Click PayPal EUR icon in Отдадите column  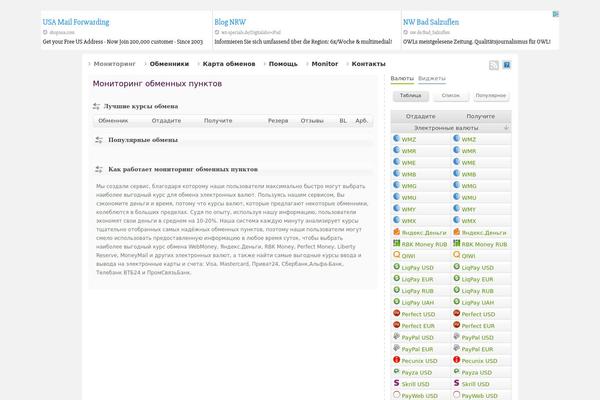396,348
